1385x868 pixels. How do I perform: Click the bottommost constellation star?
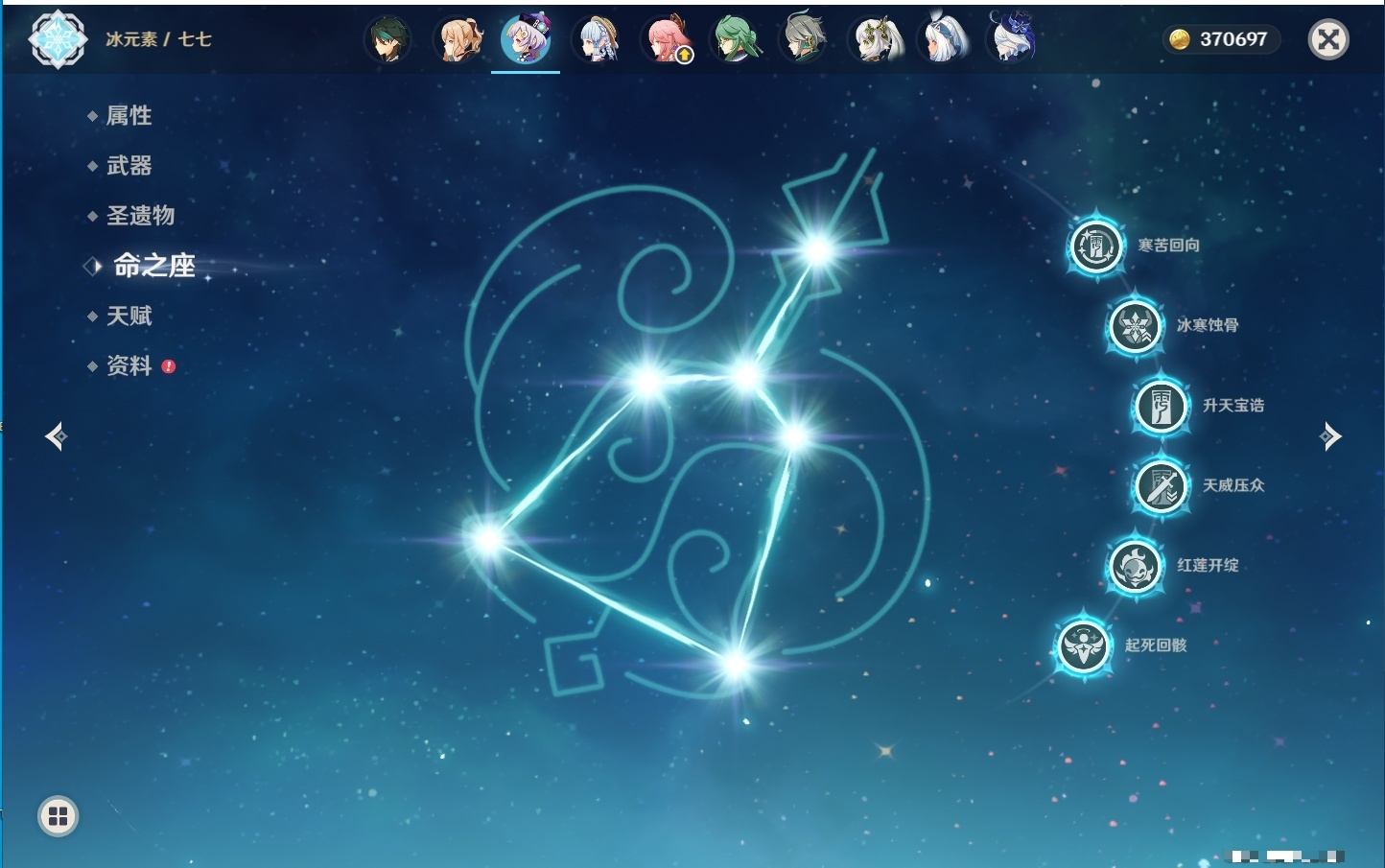[735, 663]
